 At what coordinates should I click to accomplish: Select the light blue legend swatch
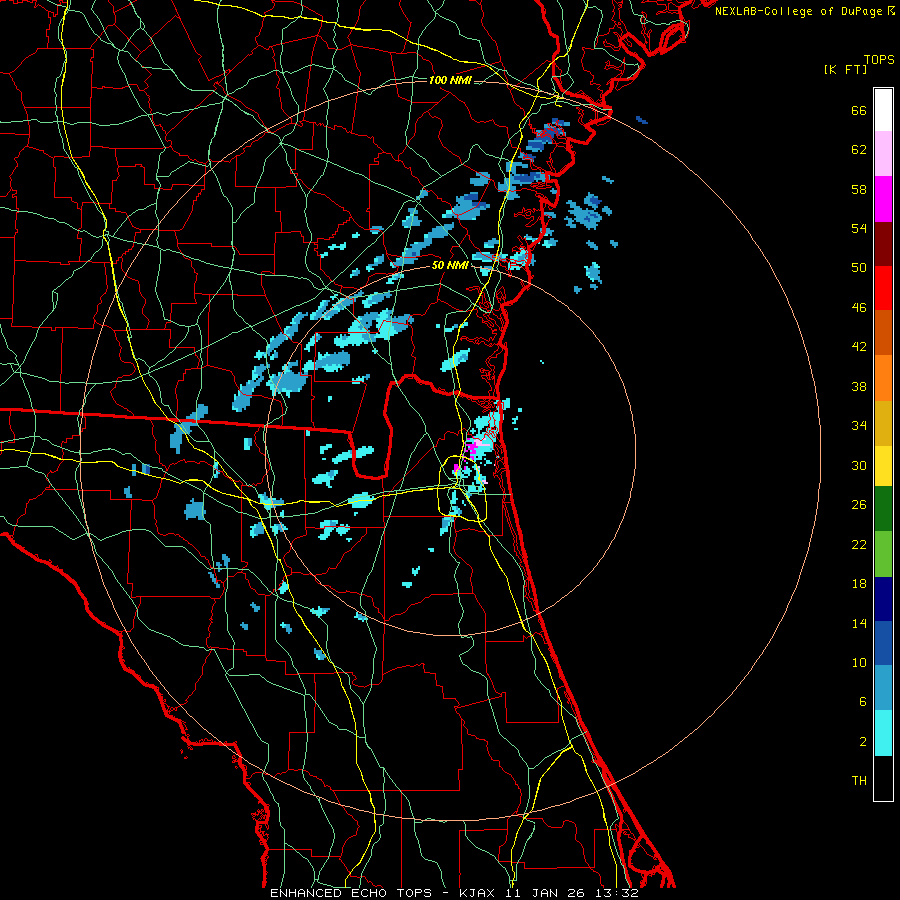coord(883,688)
